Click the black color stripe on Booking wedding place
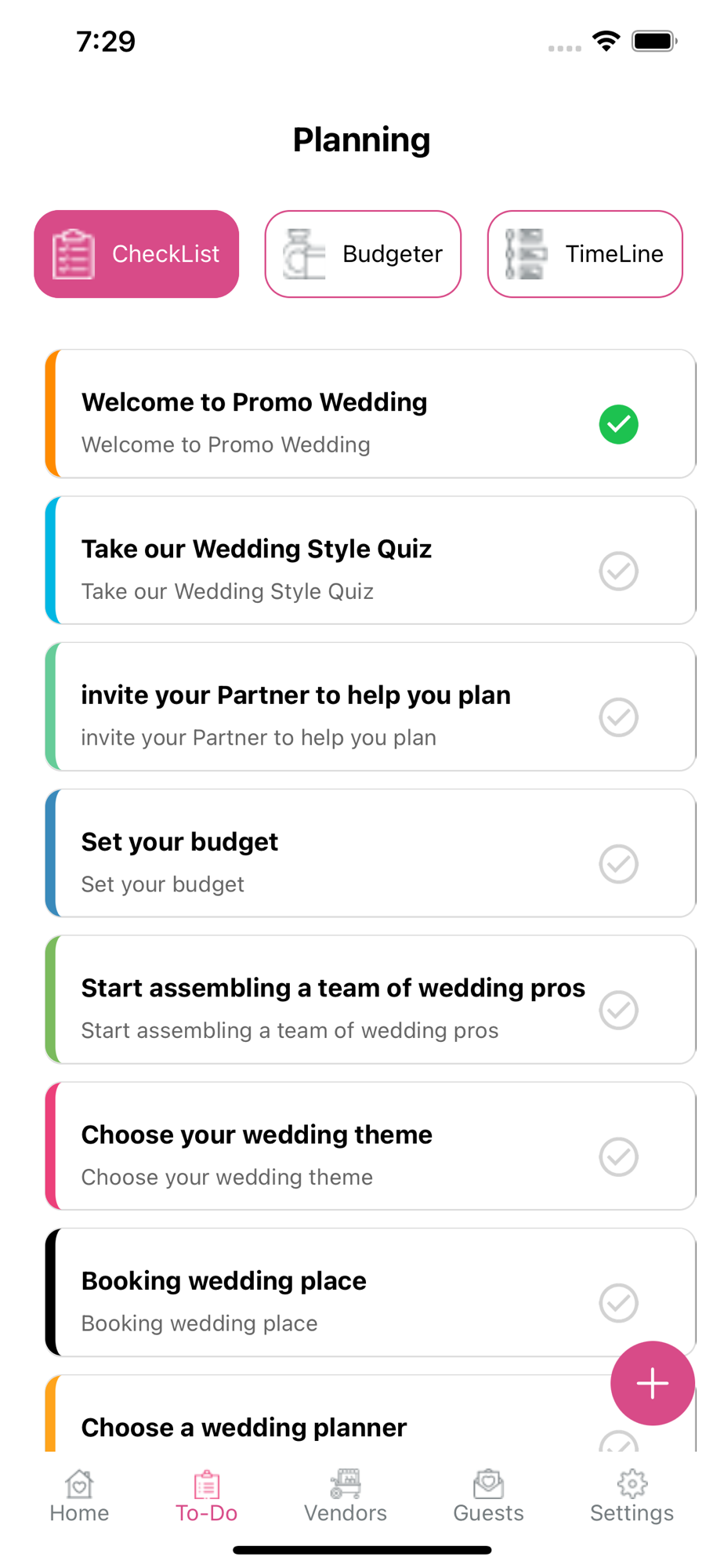This screenshot has width=724, height=1568. point(52,1292)
